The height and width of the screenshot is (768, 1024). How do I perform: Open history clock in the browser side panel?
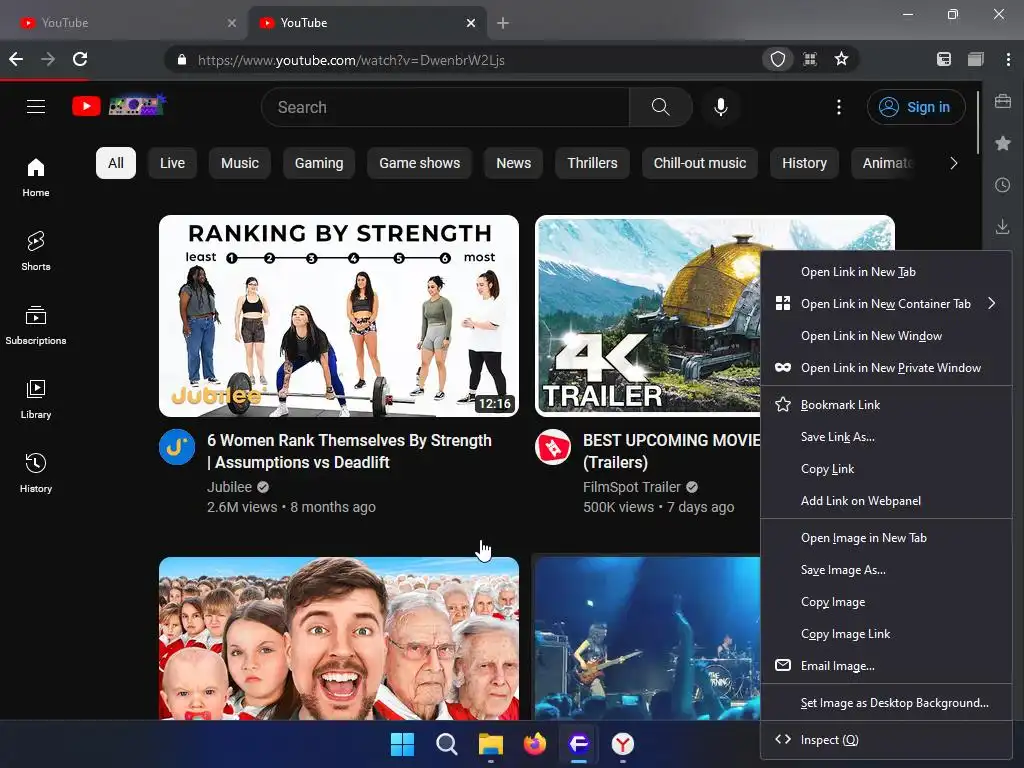1002,185
